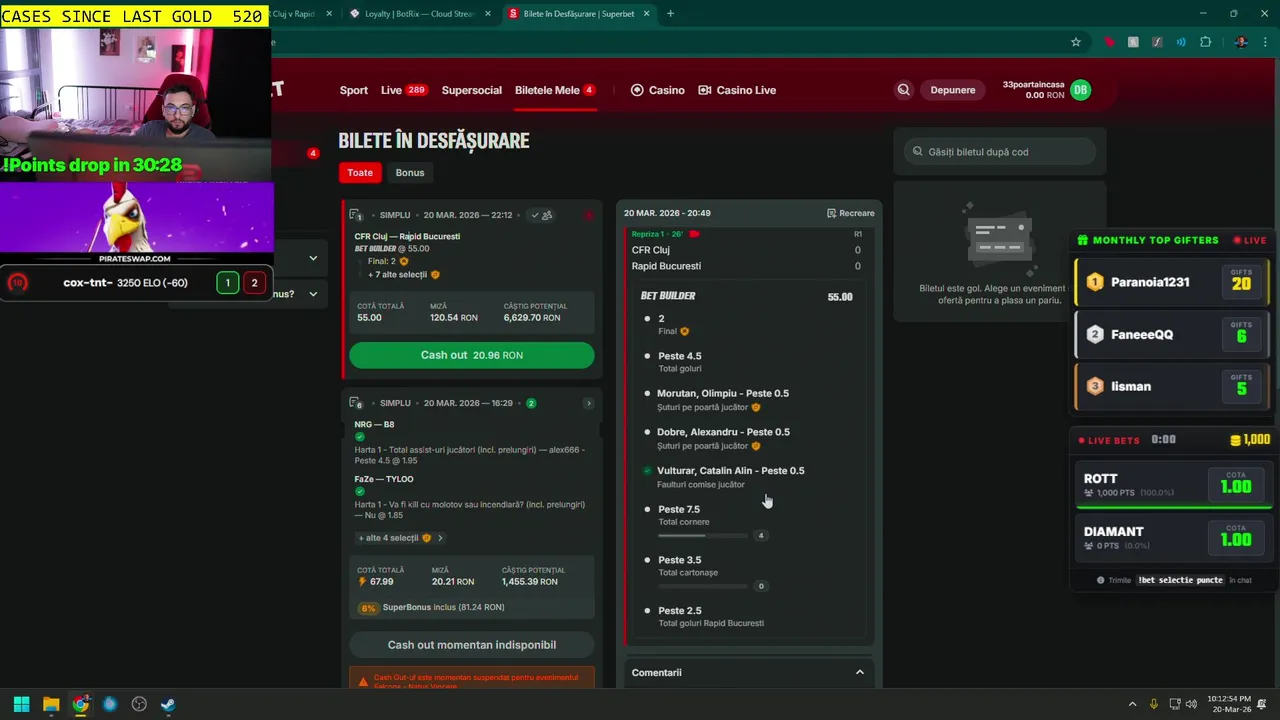Open File Explorer from the taskbar
1280x720 pixels.
51,704
